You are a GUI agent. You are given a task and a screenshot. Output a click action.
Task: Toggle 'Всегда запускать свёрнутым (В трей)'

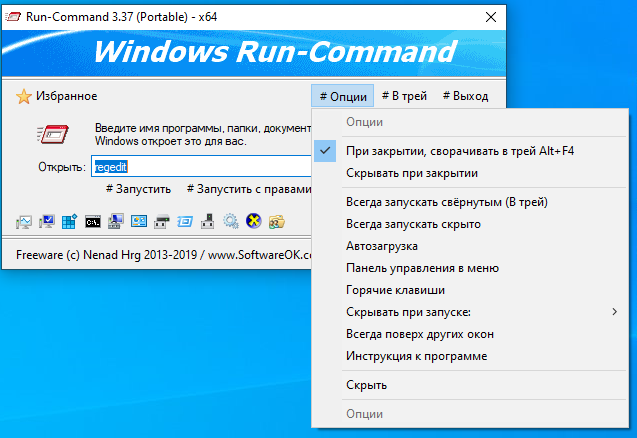pos(470,202)
